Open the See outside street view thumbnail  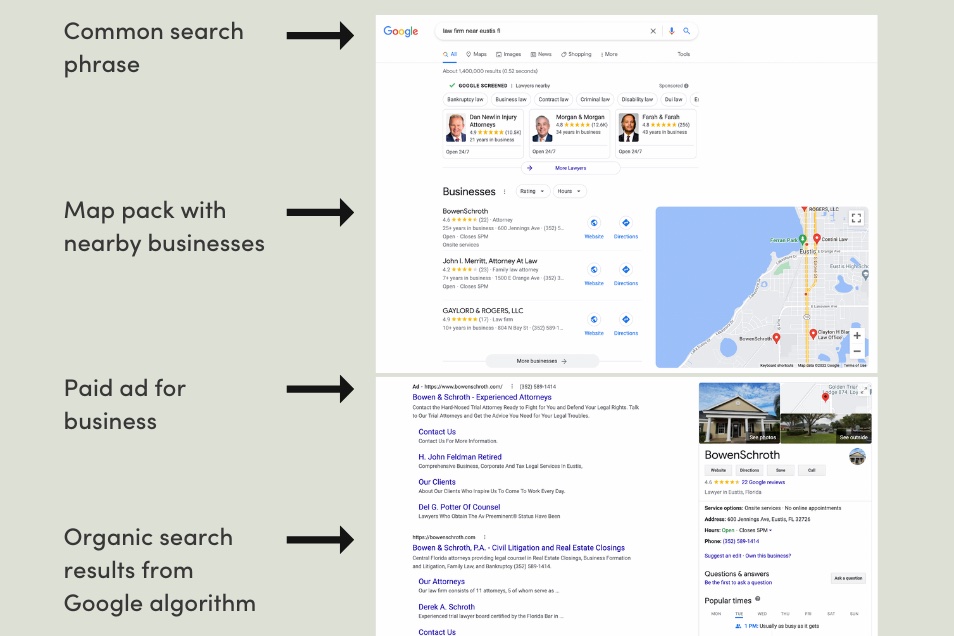(x=826, y=428)
